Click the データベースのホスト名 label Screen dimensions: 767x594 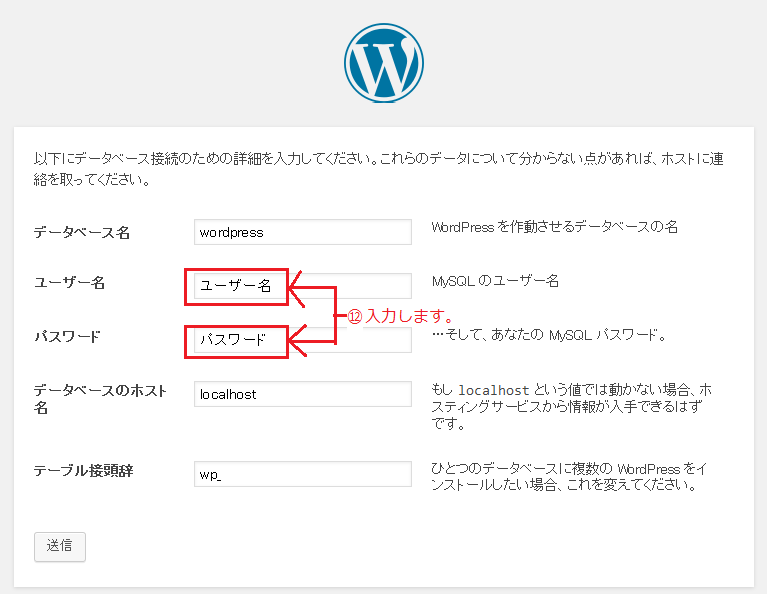tap(100, 399)
